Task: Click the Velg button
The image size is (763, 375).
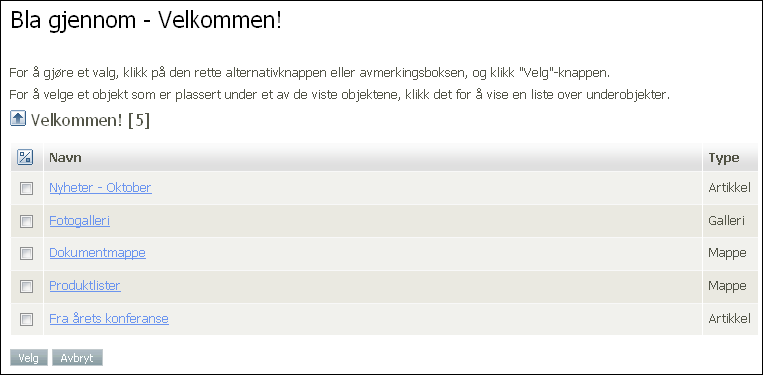Action: pos(29,357)
